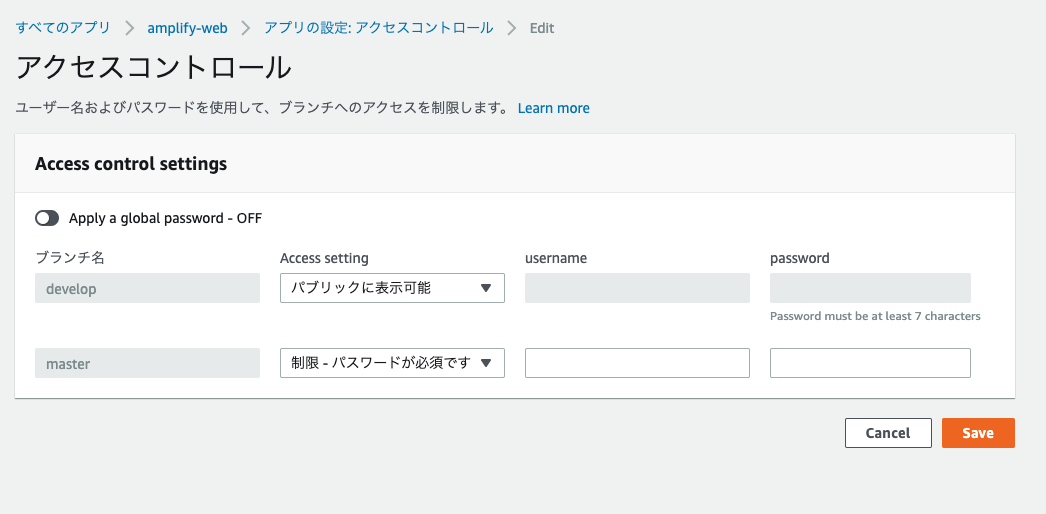Viewport: 1046px width, 514px height.
Task: Focus the username field for master branch
Action: click(x=637, y=363)
